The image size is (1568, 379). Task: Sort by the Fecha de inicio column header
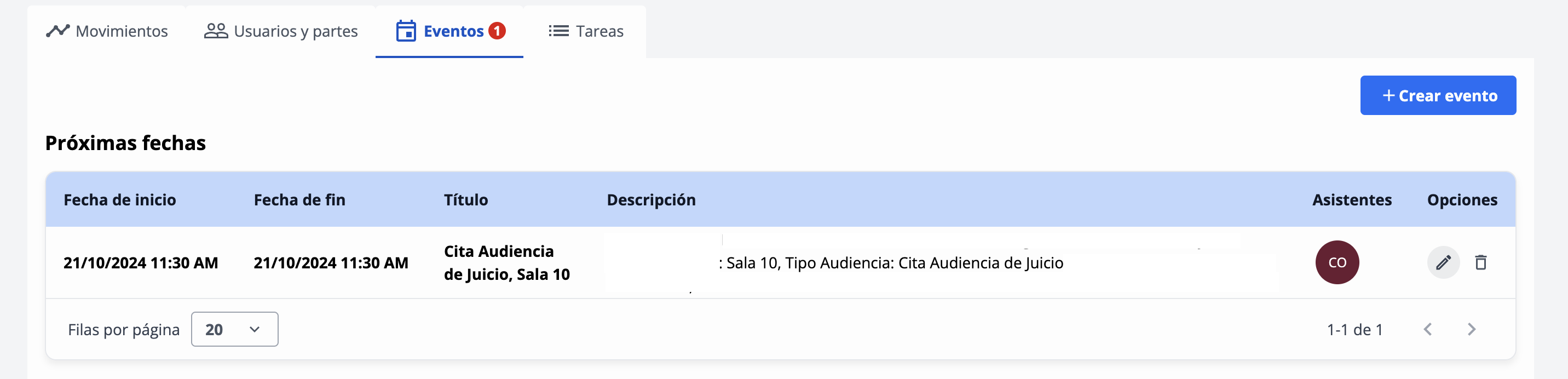tap(120, 200)
